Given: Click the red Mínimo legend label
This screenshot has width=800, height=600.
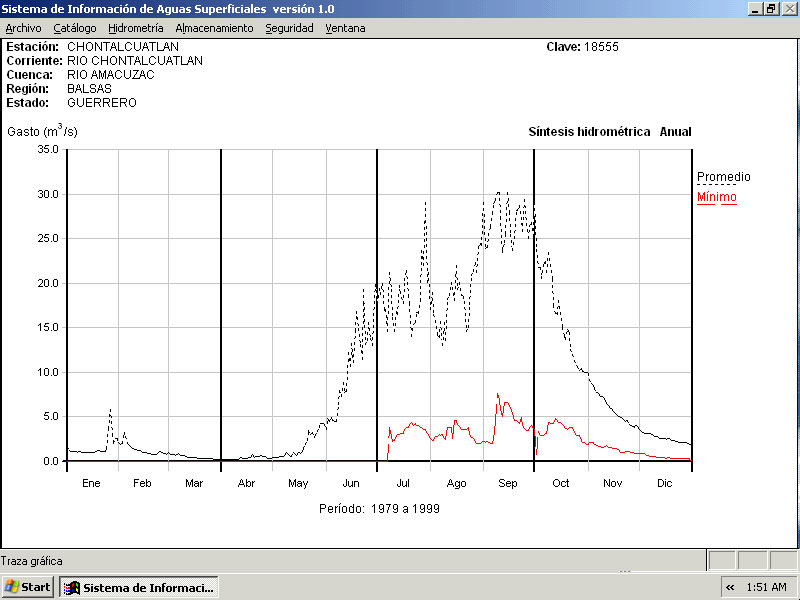Looking at the screenshot, I should point(716,197).
